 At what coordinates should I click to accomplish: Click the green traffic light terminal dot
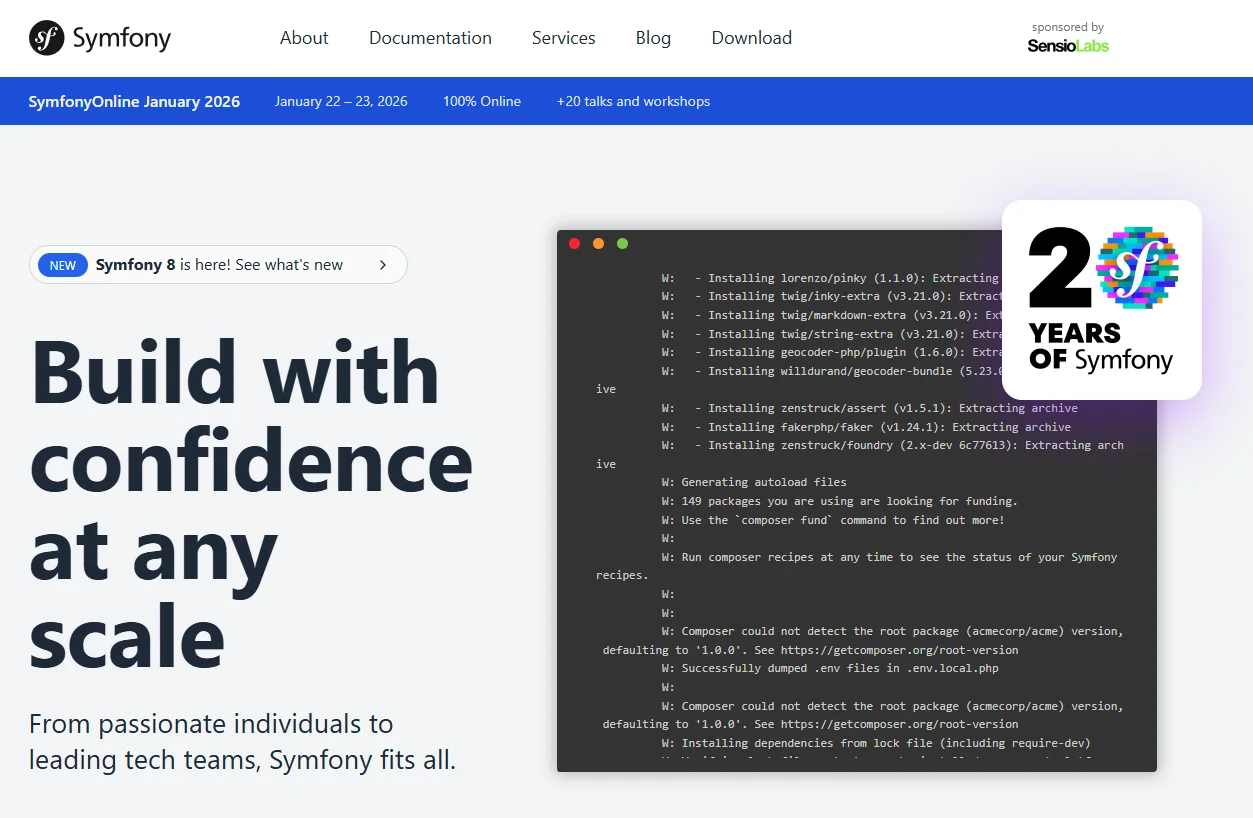(622, 243)
